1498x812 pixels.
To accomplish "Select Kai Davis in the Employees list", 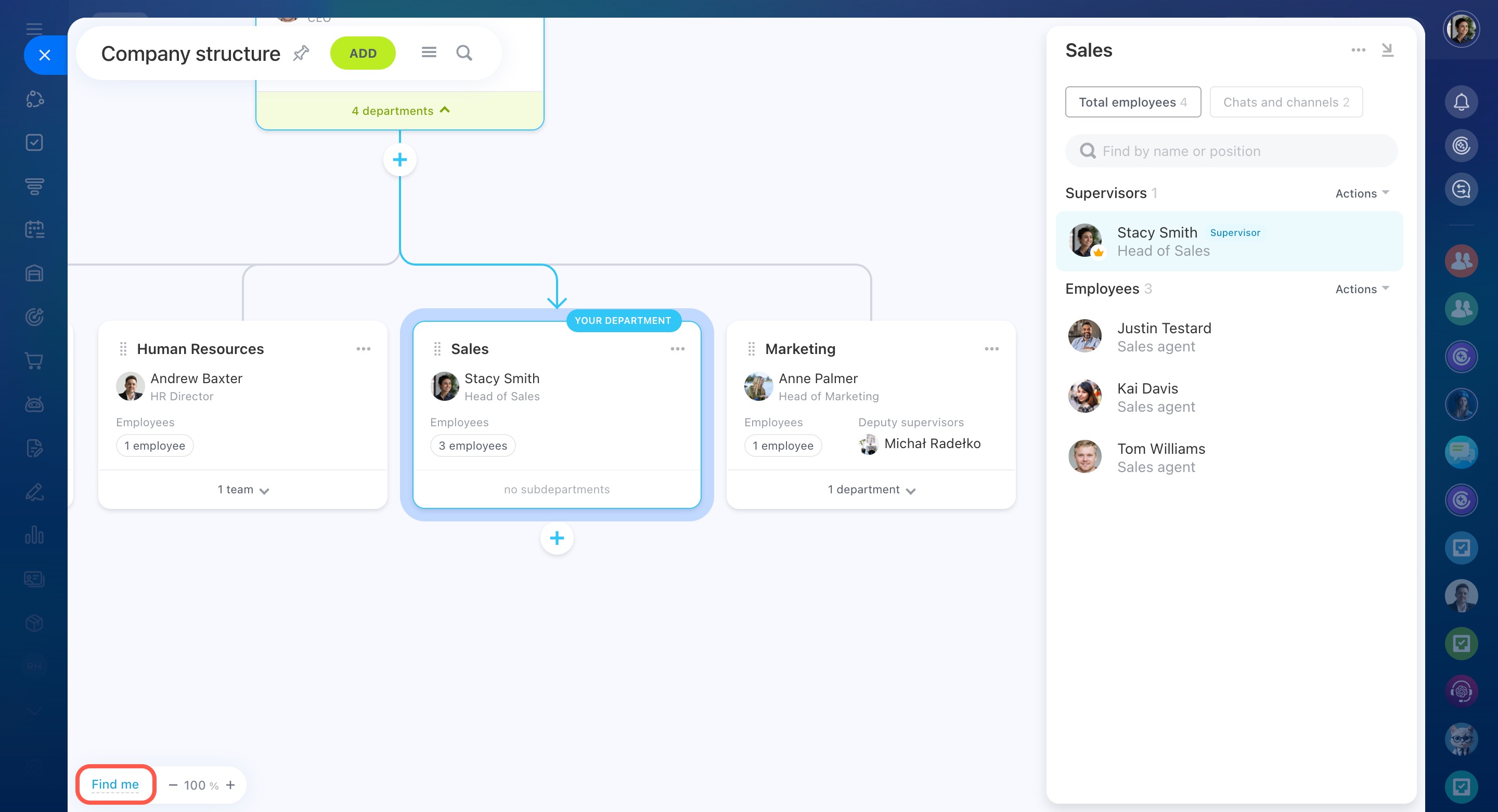I will [1229, 398].
